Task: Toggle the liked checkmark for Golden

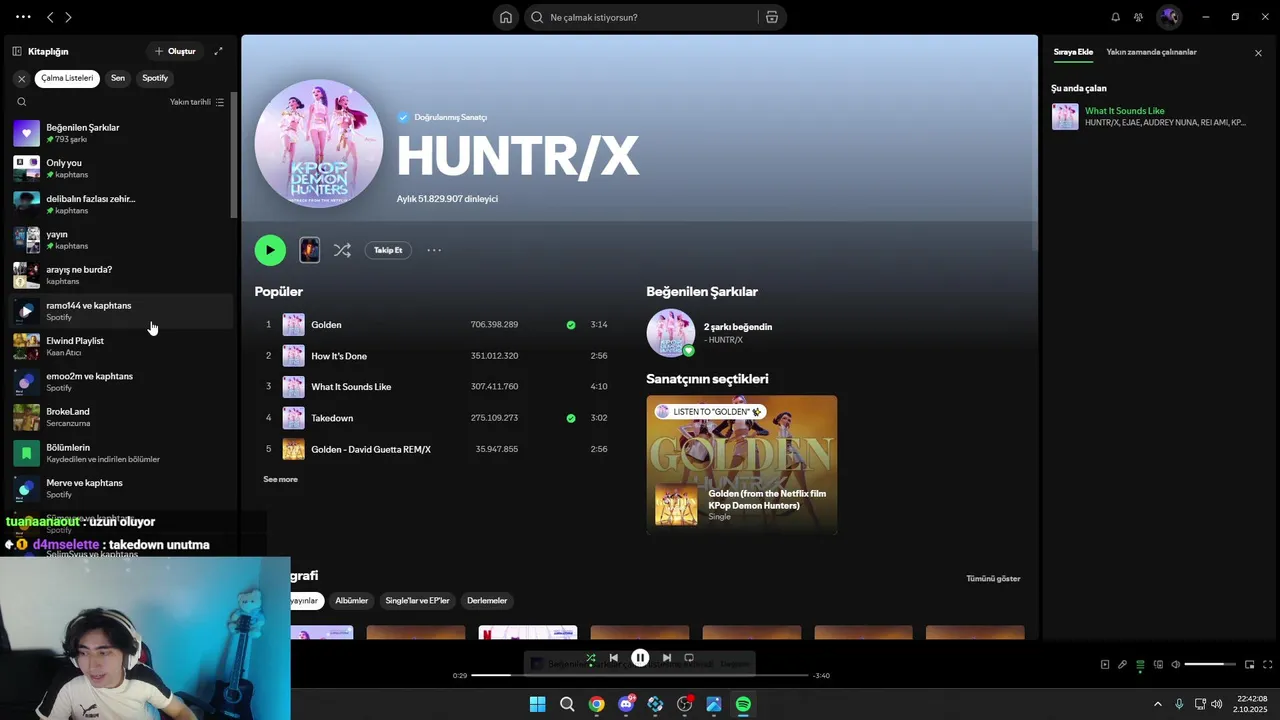Action: point(571,325)
